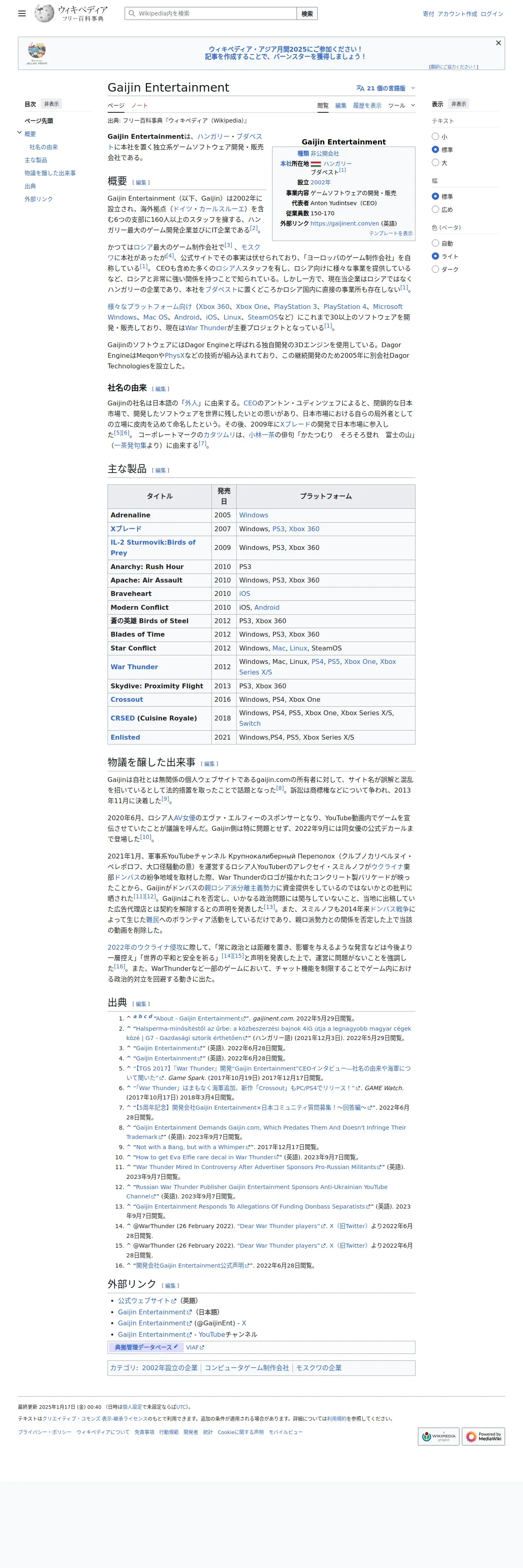Click the 2002年 founding year link

[320, 182]
